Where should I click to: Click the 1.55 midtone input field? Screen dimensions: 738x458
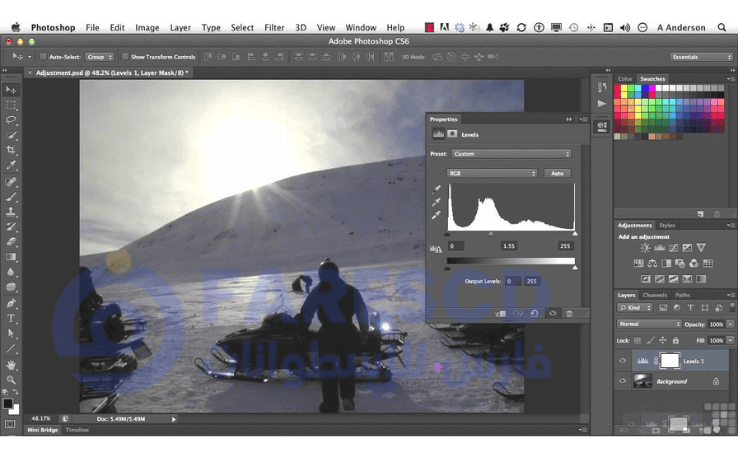509,246
